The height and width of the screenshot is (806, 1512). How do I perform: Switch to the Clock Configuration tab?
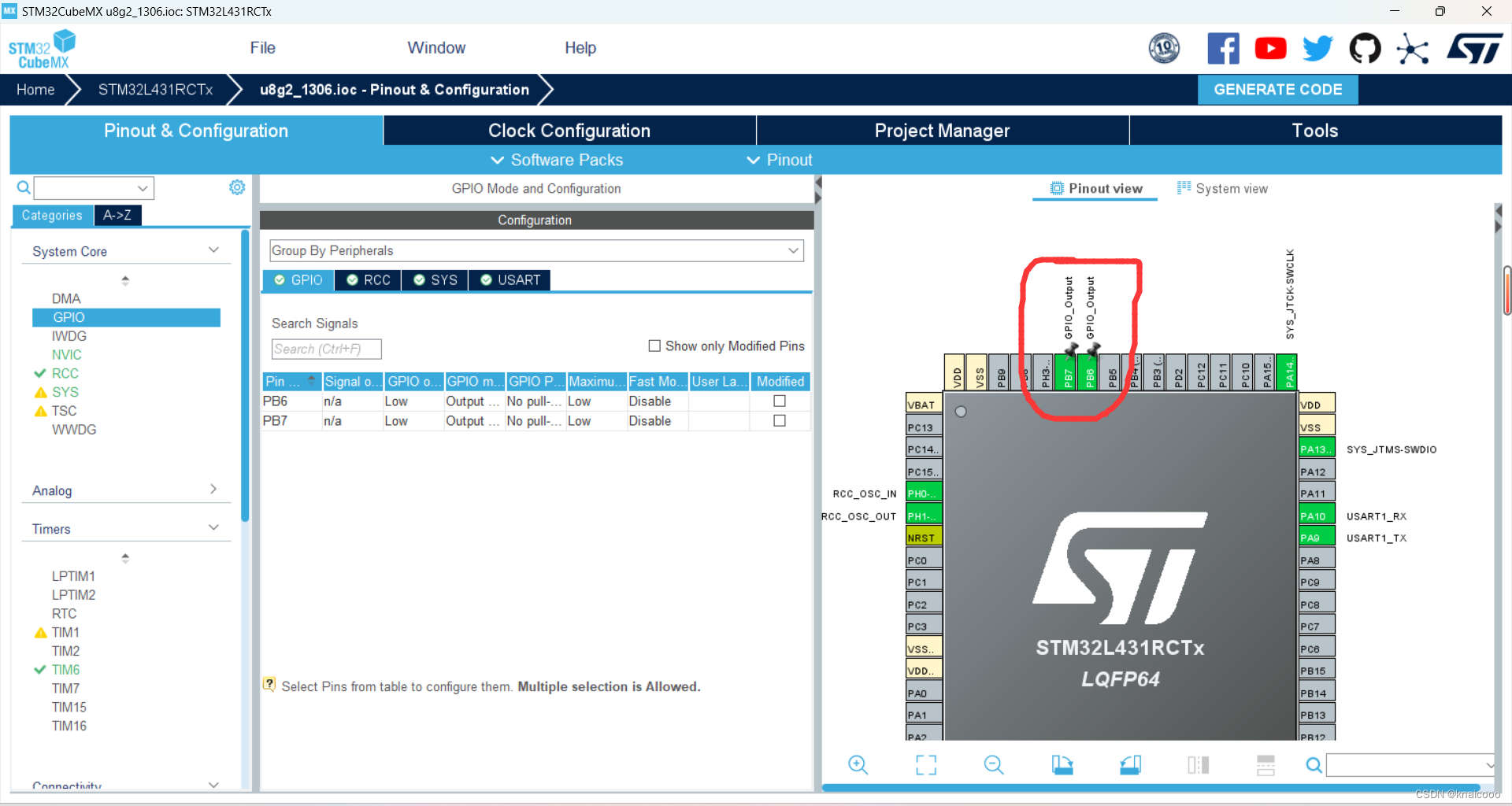pos(569,130)
